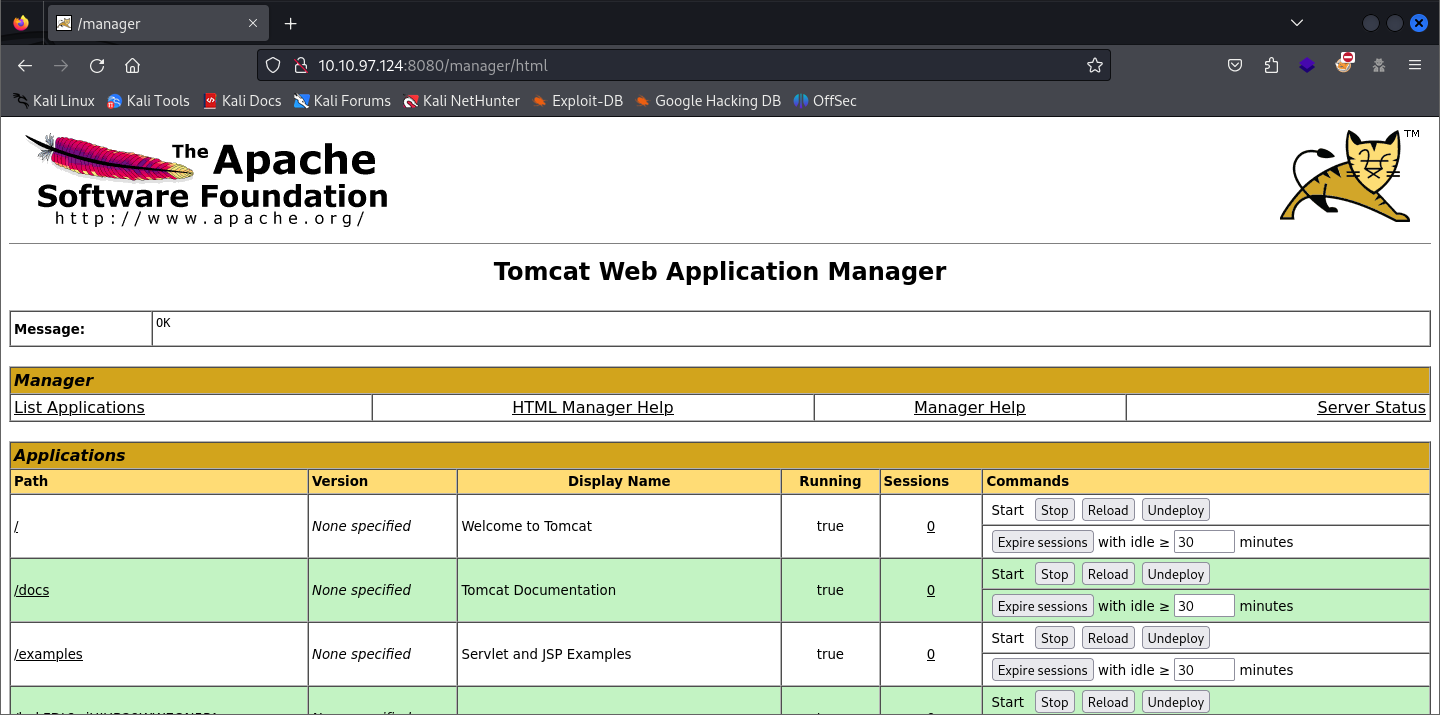The height and width of the screenshot is (715, 1440).
Task: Reload the /docs application
Action: pyautogui.click(x=1108, y=574)
